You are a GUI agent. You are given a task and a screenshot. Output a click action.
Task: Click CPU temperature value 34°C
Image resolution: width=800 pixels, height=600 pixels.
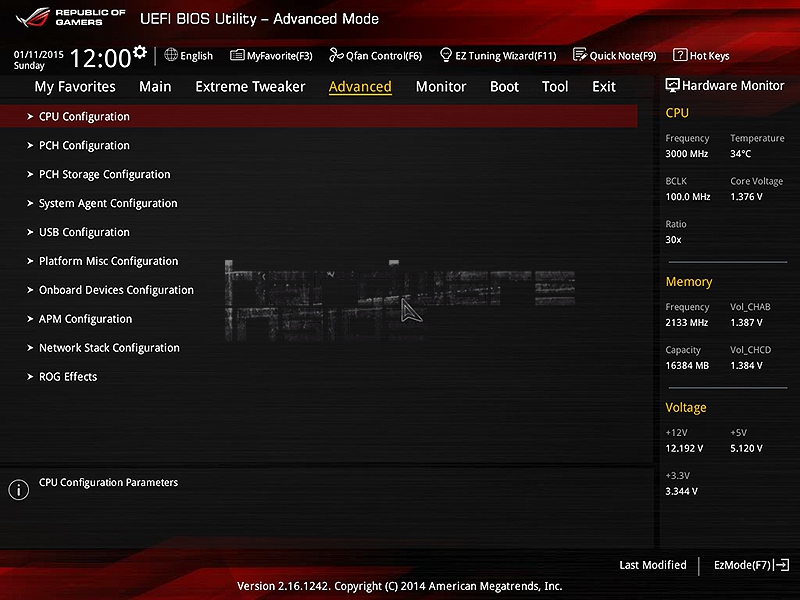coord(740,154)
